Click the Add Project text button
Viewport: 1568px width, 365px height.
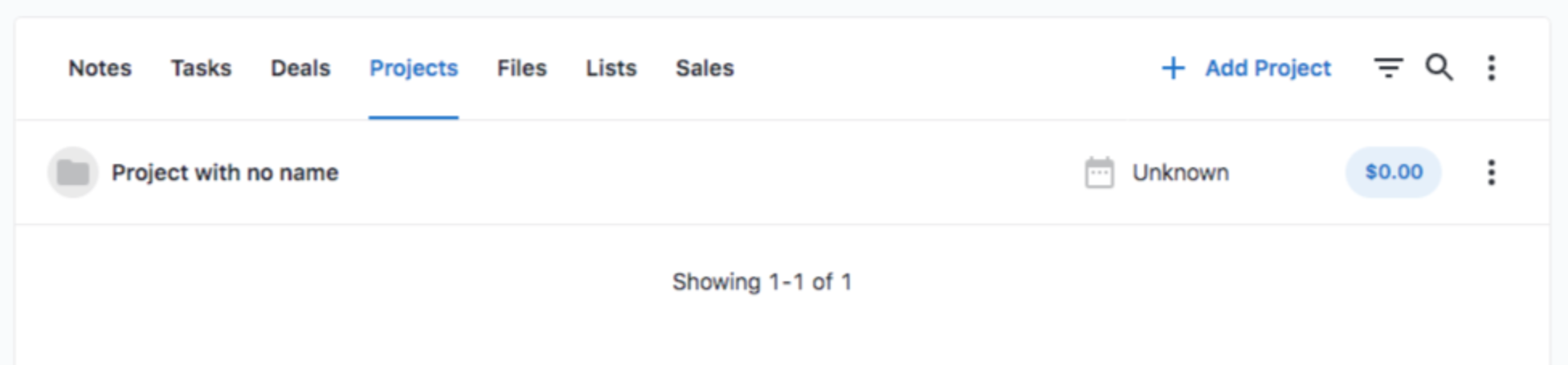[1268, 68]
